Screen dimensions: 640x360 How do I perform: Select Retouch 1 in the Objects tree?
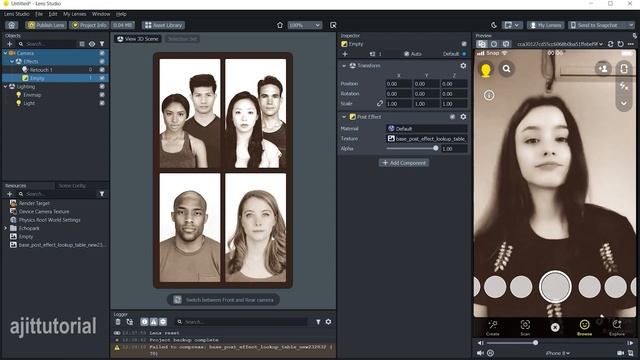pos(41,70)
